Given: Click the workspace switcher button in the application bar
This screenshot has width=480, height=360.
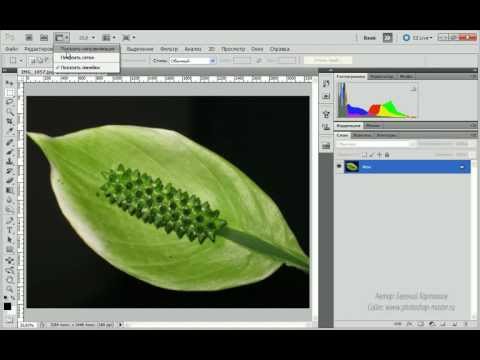Looking at the screenshot, I should pyautogui.click(x=369, y=38).
